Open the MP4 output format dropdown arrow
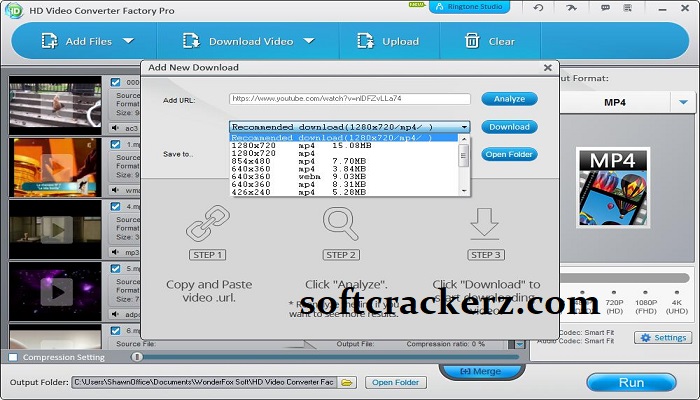Viewport: 700px width, 400px height. point(683,102)
